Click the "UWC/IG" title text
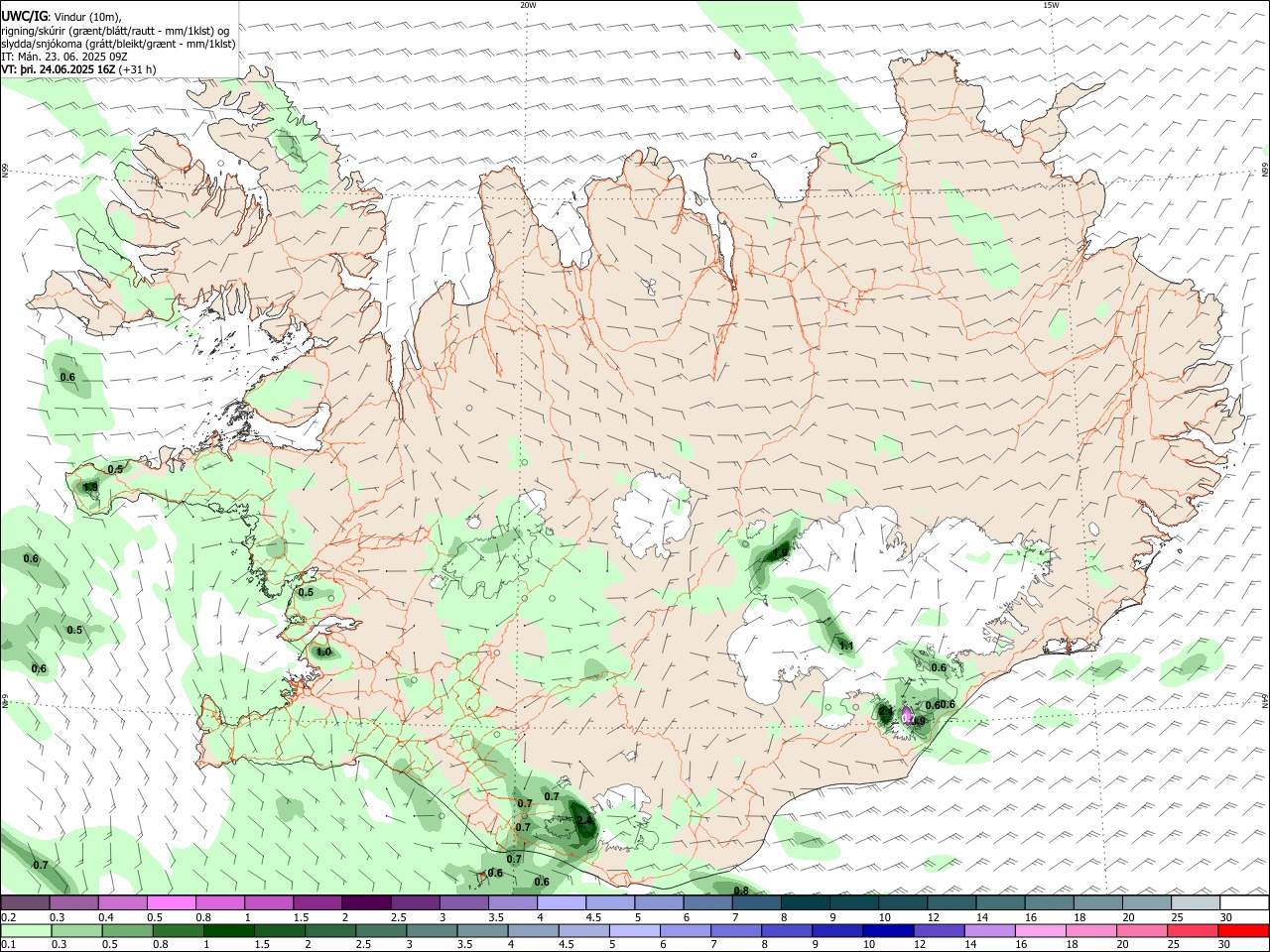The height and width of the screenshot is (952, 1270). (24, 17)
